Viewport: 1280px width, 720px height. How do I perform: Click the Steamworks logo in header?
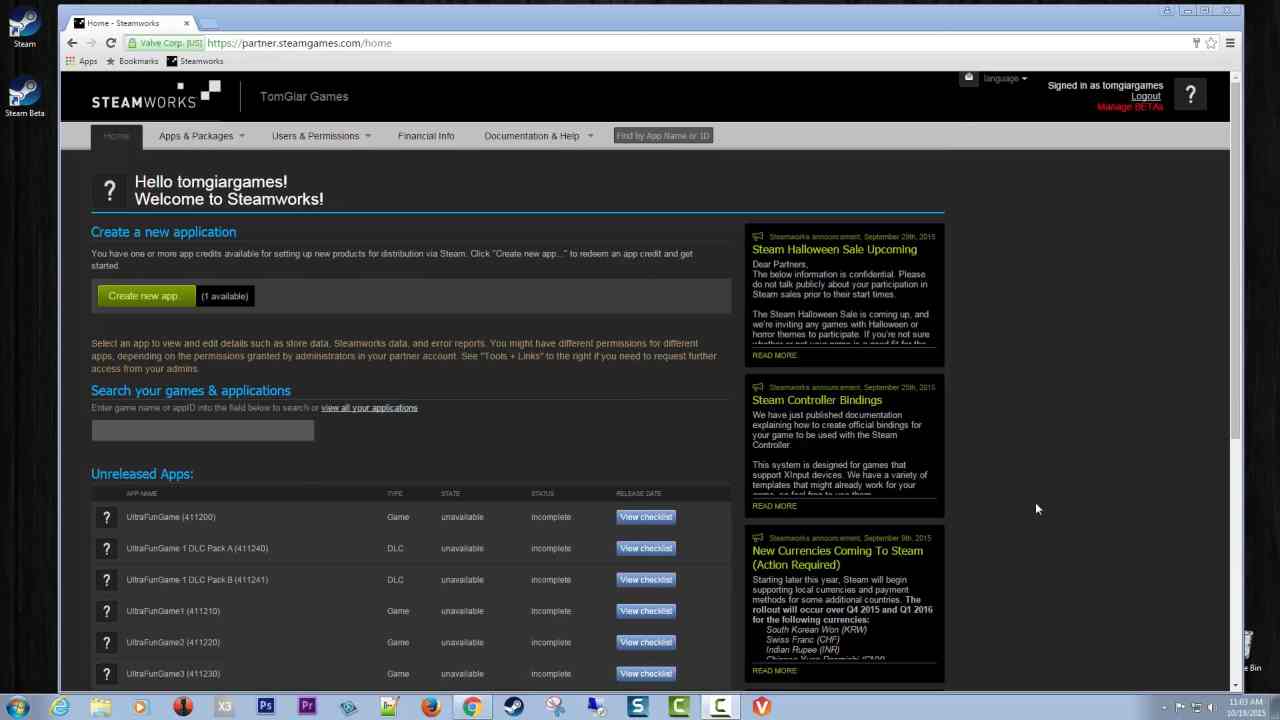(x=155, y=96)
